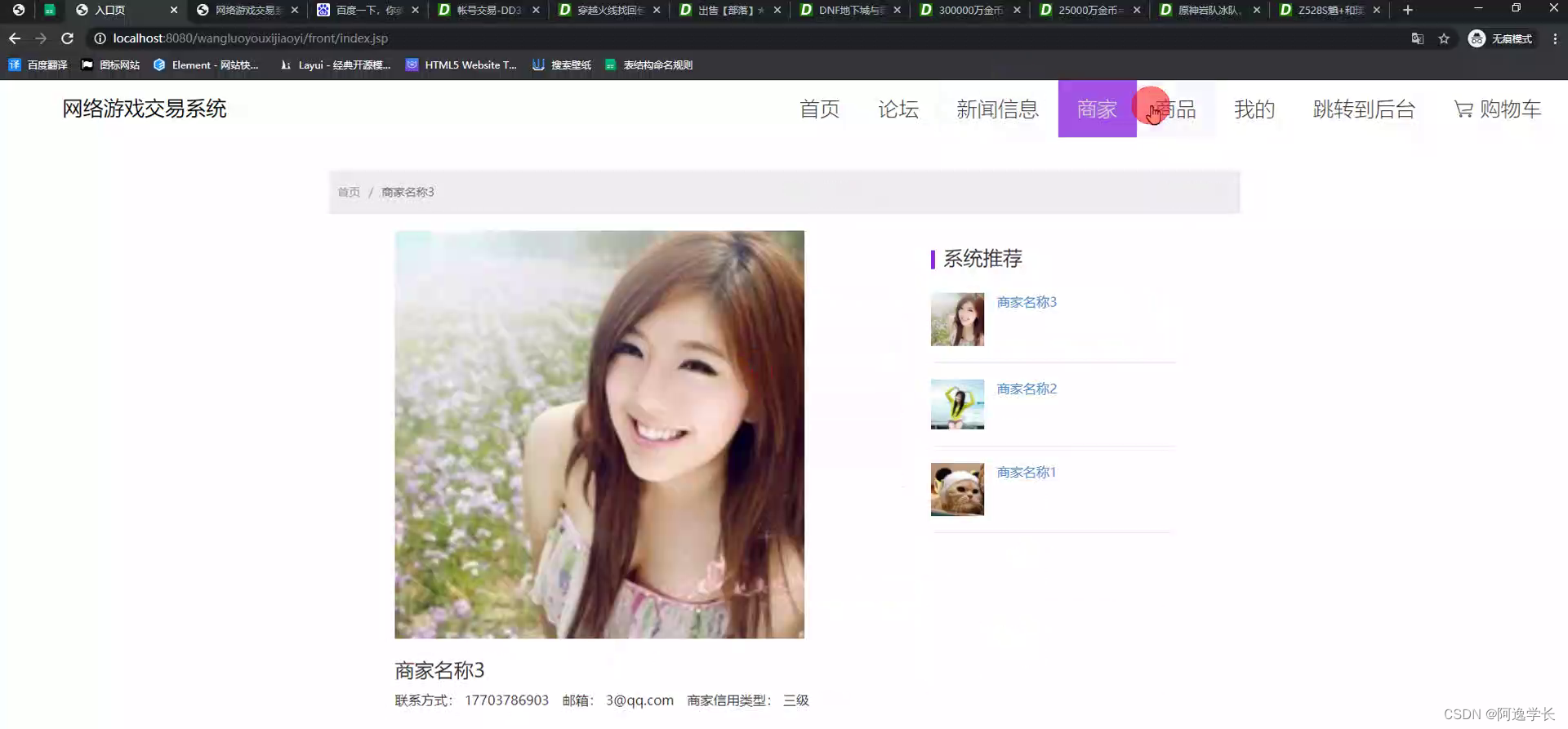
Task: Click the 商家名称2 recommended thumbnail
Action: pos(957,404)
